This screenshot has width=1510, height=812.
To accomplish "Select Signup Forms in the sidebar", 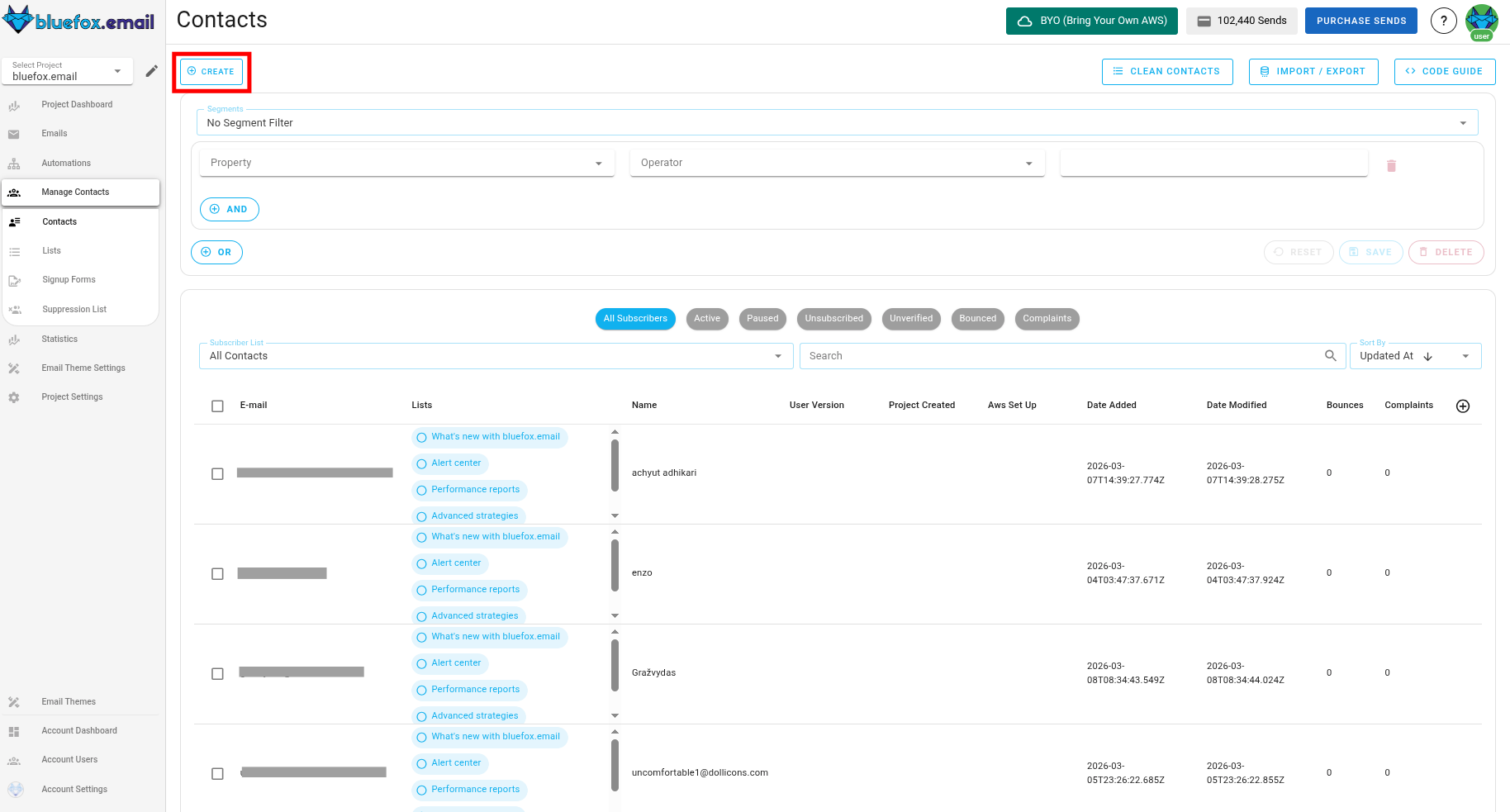I will click(68, 279).
